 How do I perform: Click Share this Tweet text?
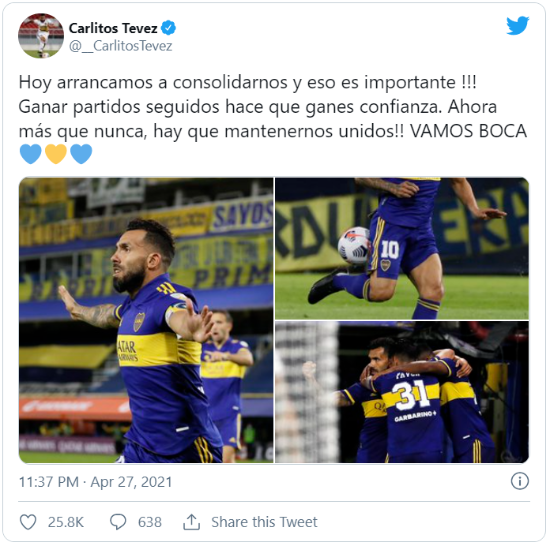(x=264, y=522)
